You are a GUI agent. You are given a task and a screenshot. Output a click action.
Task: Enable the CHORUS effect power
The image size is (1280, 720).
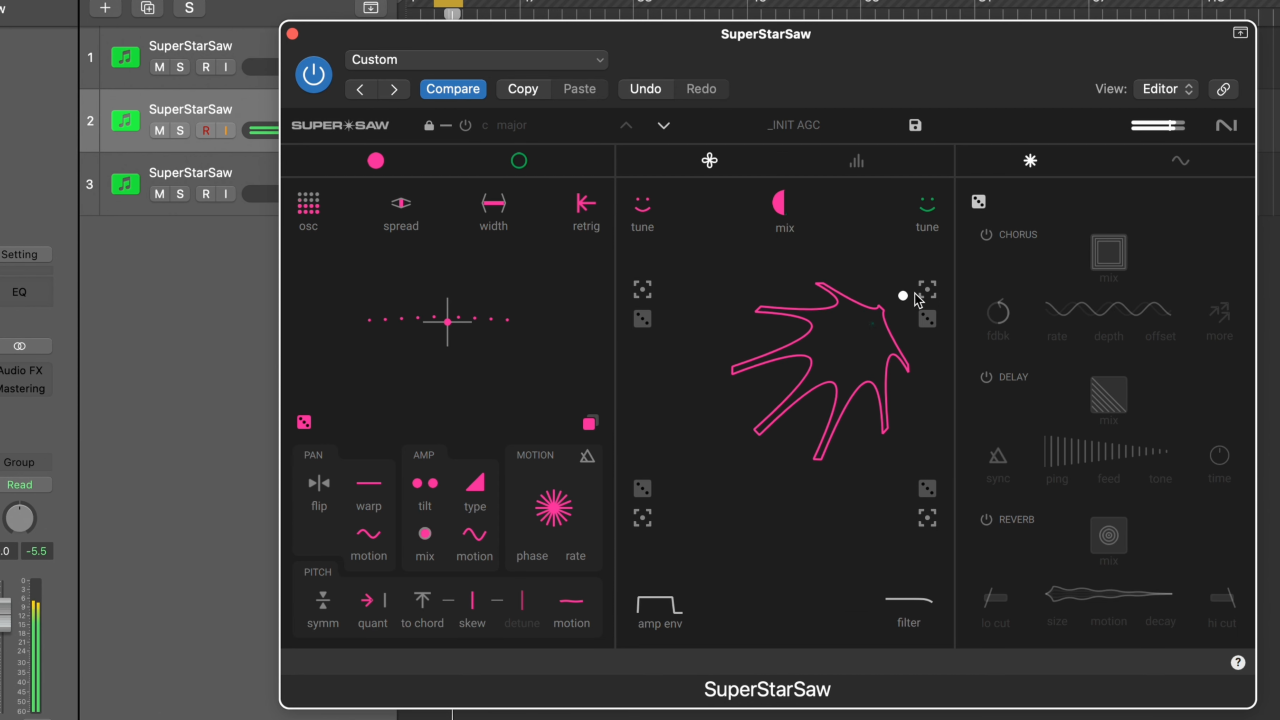point(986,235)
